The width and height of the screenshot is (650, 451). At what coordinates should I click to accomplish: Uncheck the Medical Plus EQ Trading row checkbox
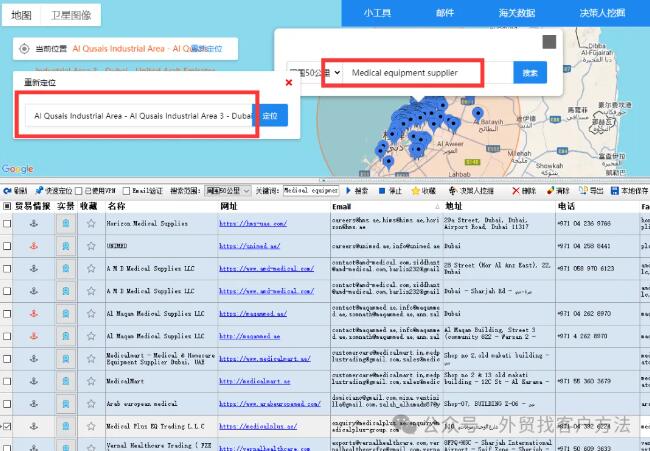(7, 426)
